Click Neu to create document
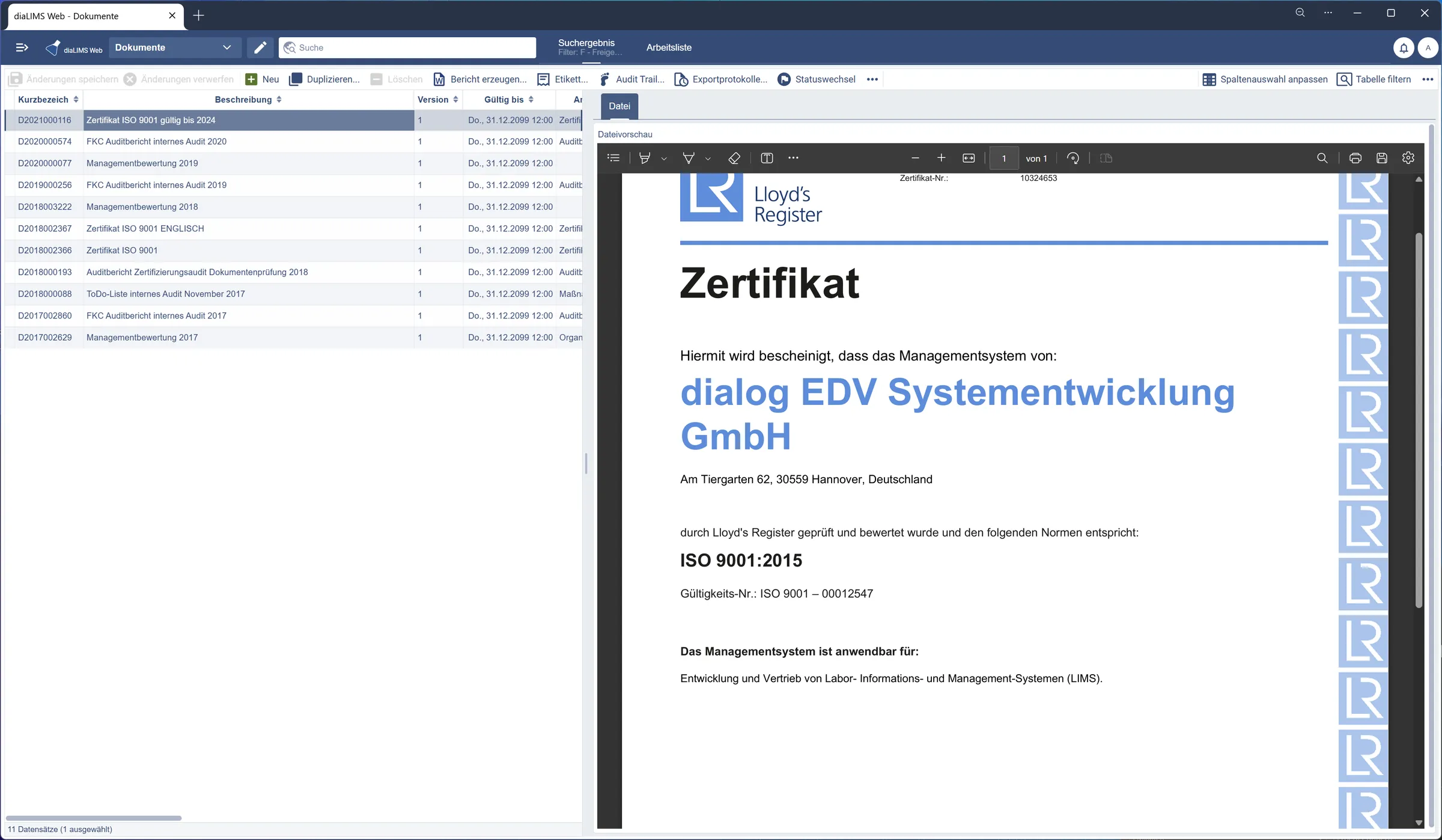1442x840 pixels. 263,79
